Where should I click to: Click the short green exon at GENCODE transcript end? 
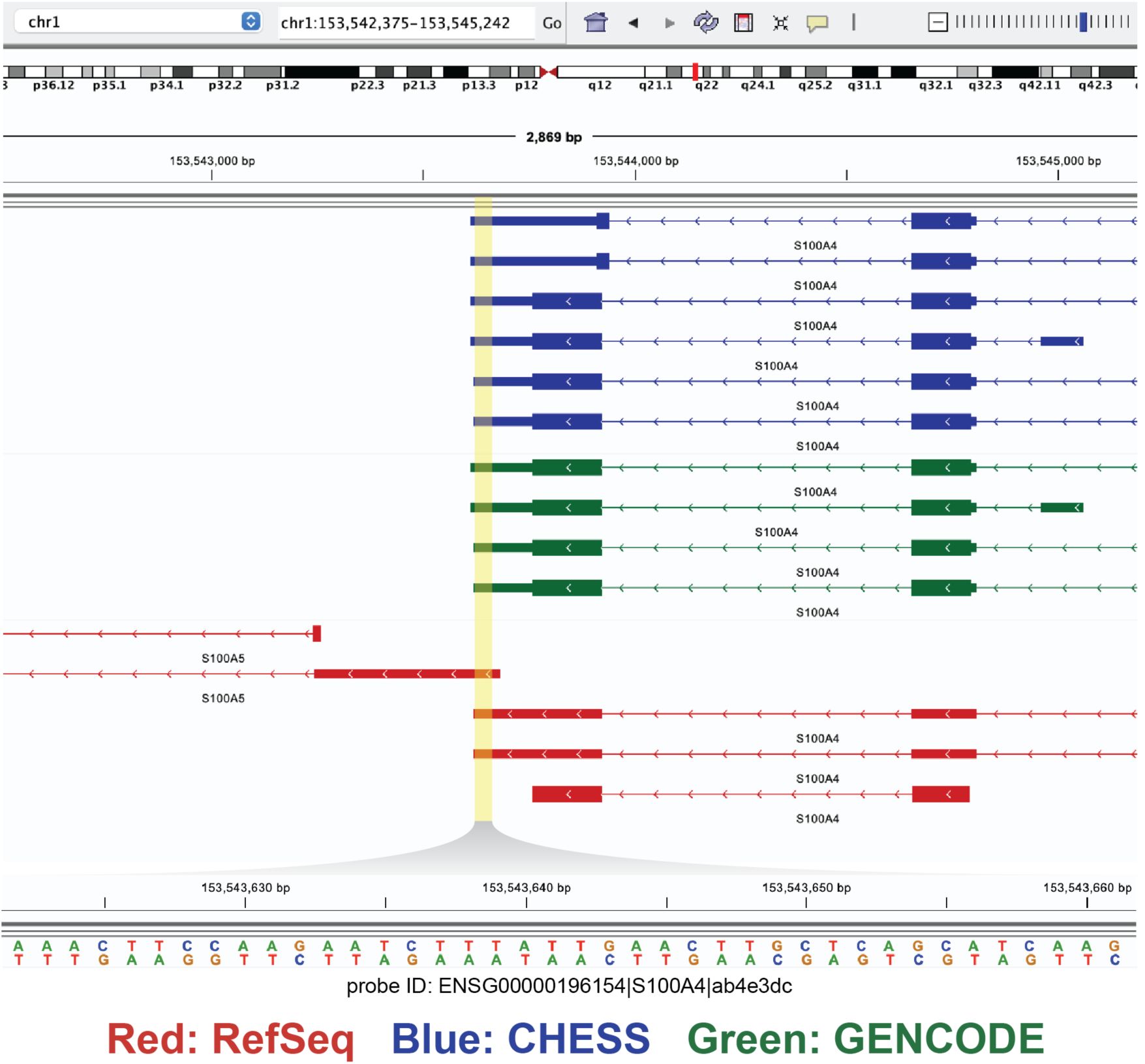[1061, 508]
